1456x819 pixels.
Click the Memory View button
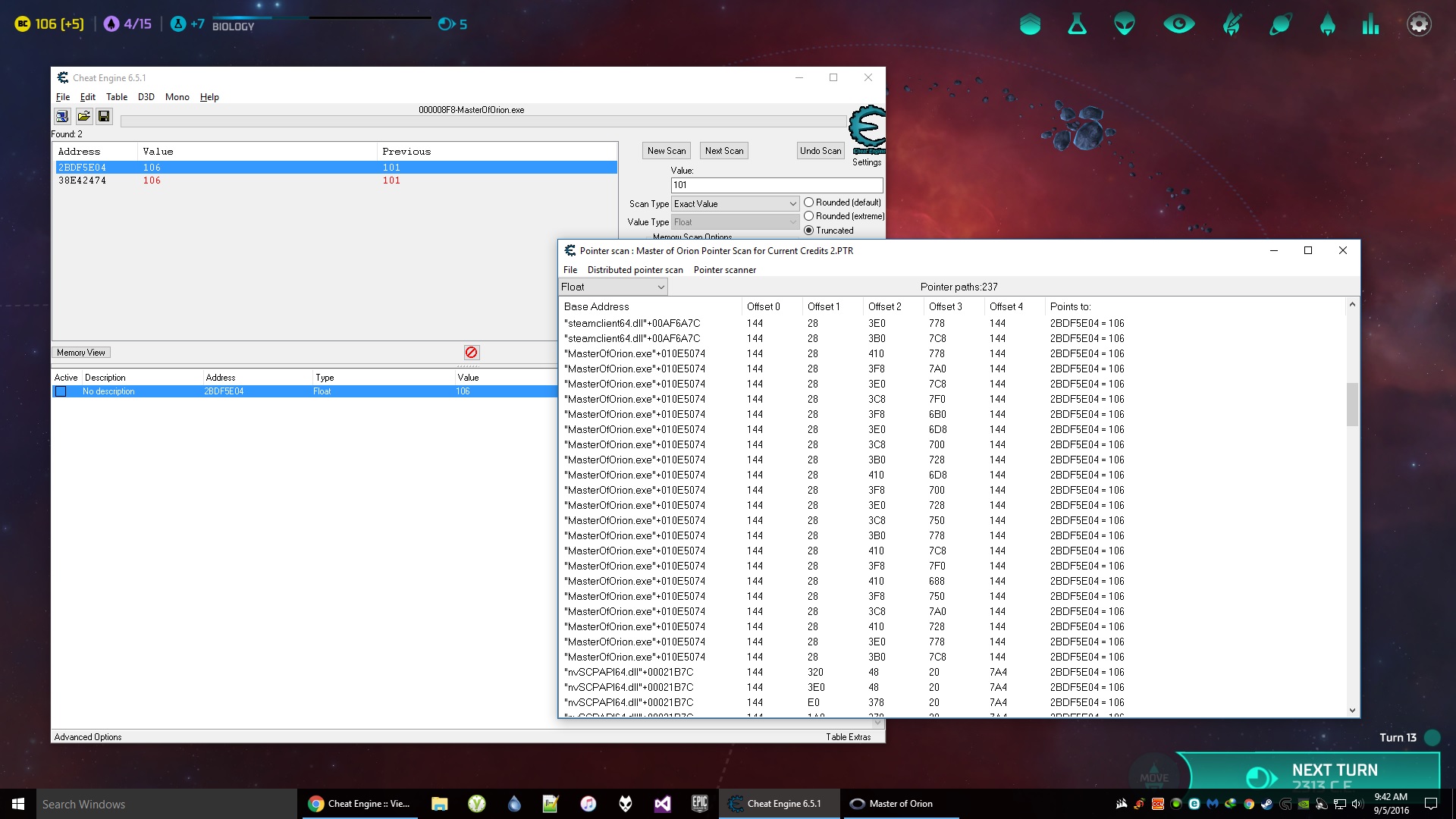point(81,353)
